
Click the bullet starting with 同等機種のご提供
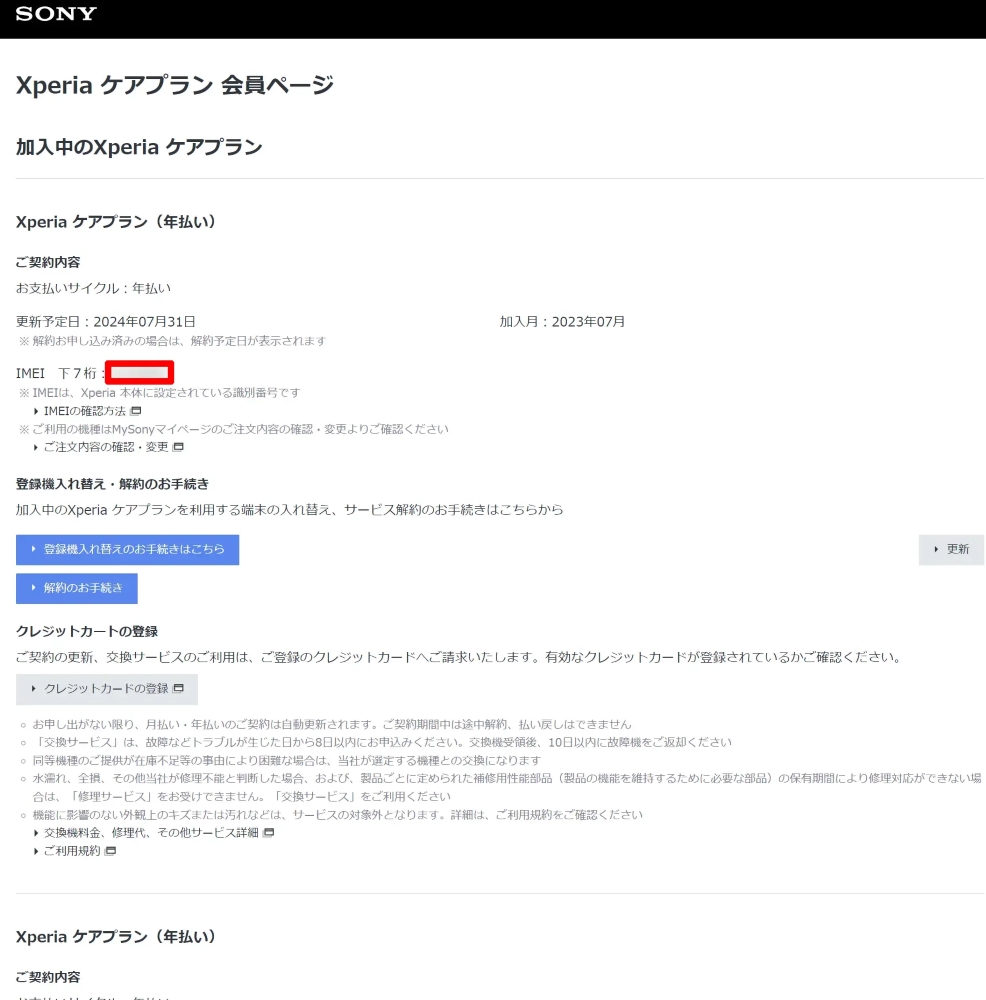[x=287, y=761]
